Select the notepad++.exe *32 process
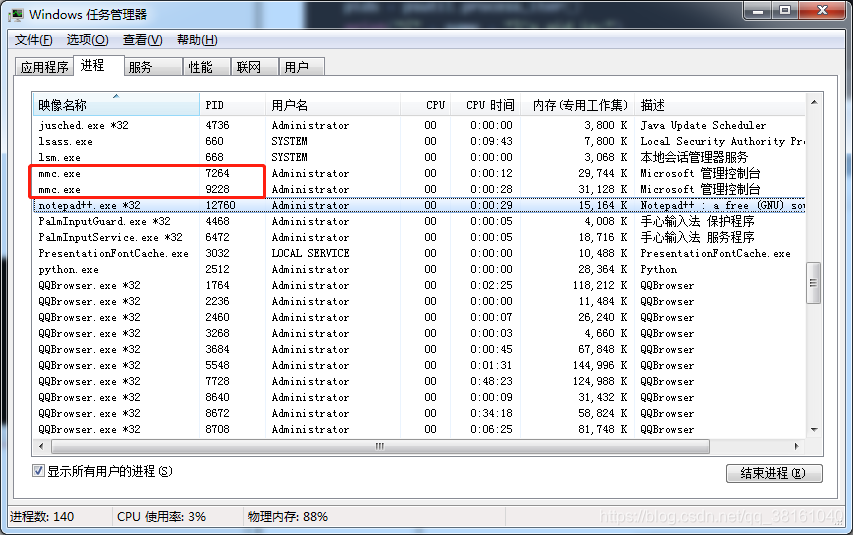Image resolution: width=853 pixels, height=535 pixels. [x=419, y=205]
